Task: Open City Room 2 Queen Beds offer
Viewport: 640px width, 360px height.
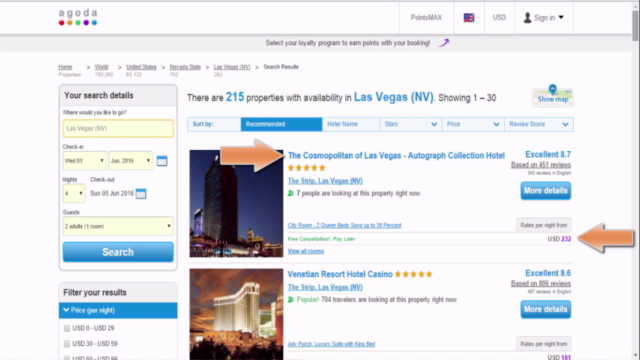Action: pyautogui.click(x=344, y=225)
